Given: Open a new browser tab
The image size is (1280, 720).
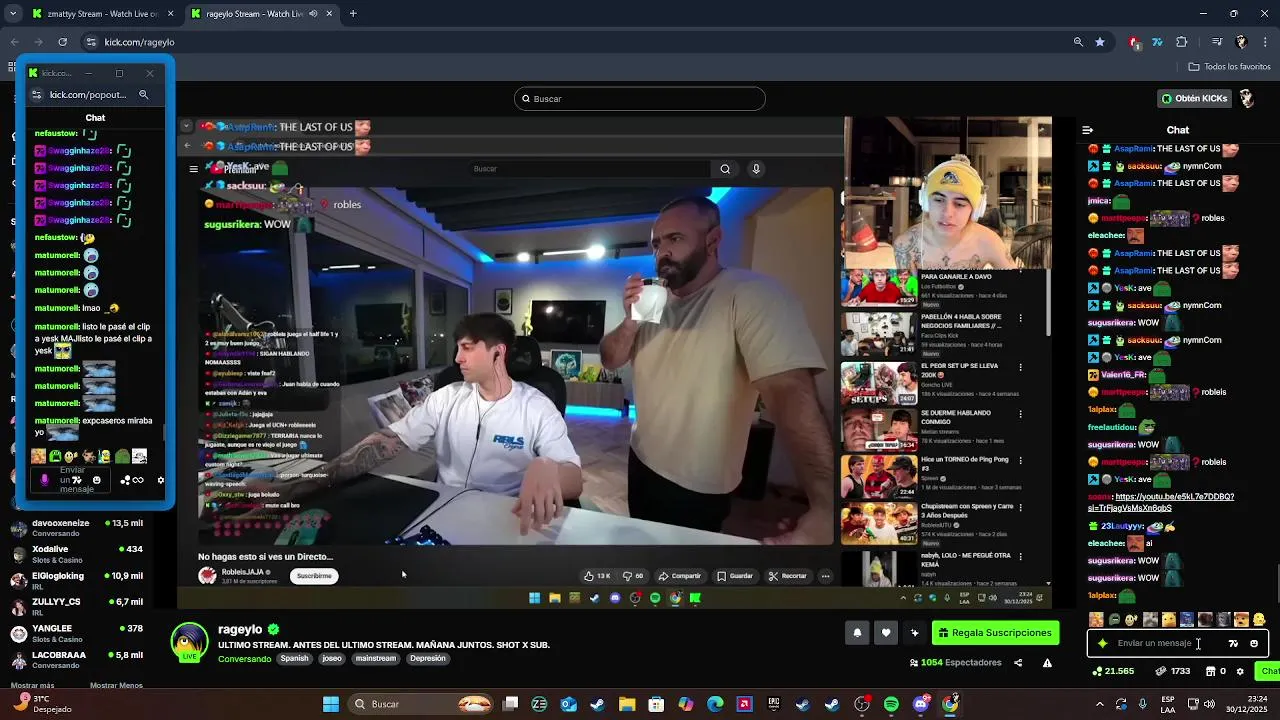Looking at the screenshot, I should pyautogui.click(x=353, y=14).
